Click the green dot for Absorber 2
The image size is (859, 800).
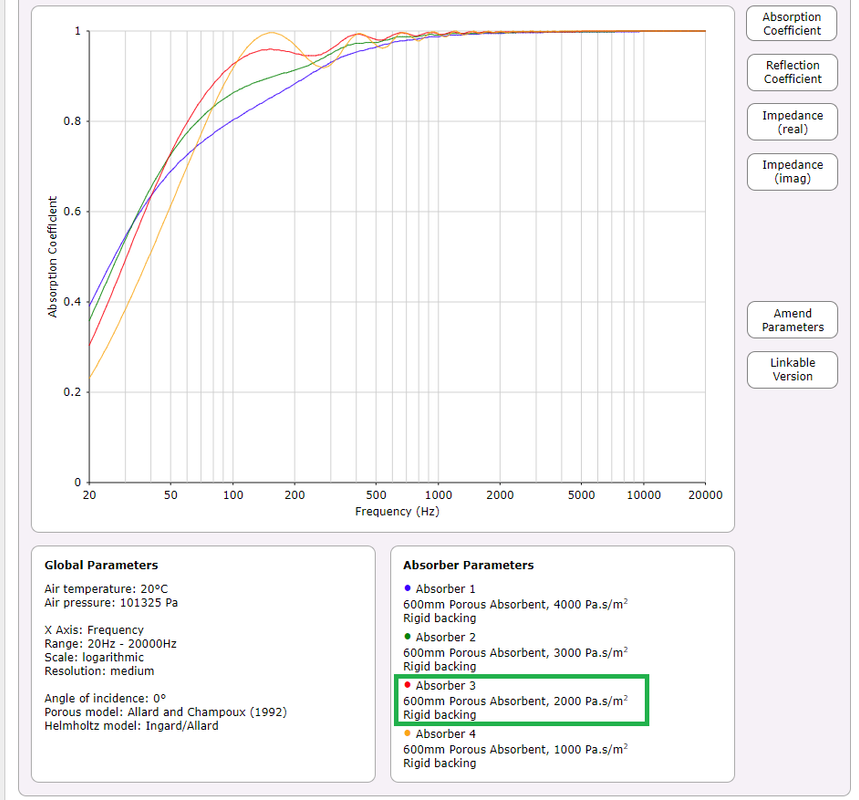407,636
